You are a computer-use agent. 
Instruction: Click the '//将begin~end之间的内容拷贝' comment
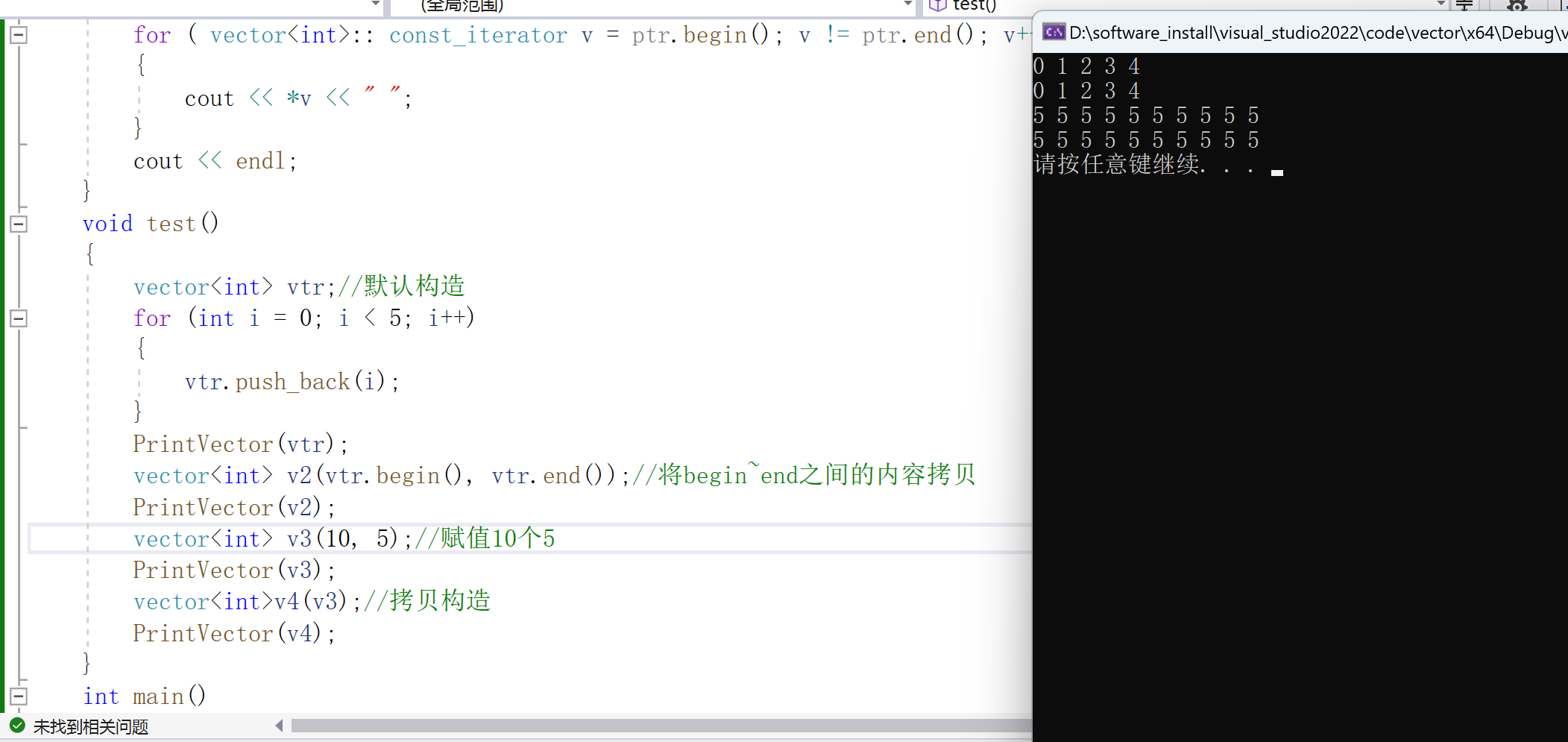point(804,475)
